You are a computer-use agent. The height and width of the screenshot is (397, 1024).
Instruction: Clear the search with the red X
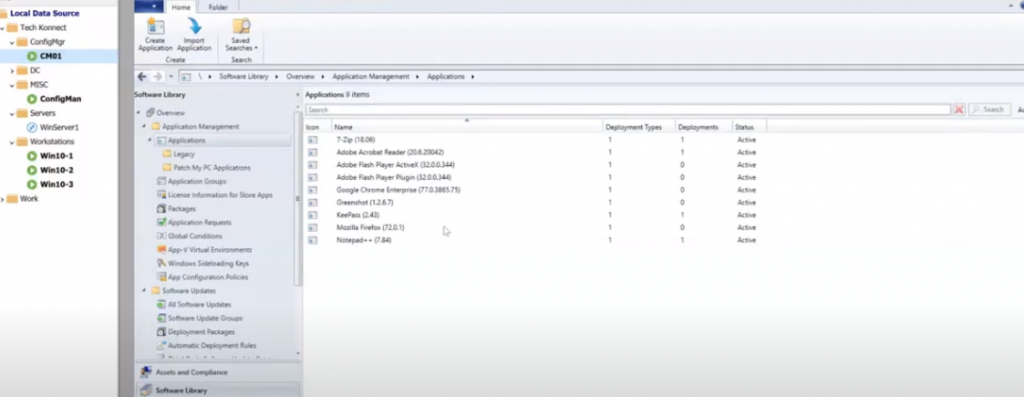pos(959,110)
